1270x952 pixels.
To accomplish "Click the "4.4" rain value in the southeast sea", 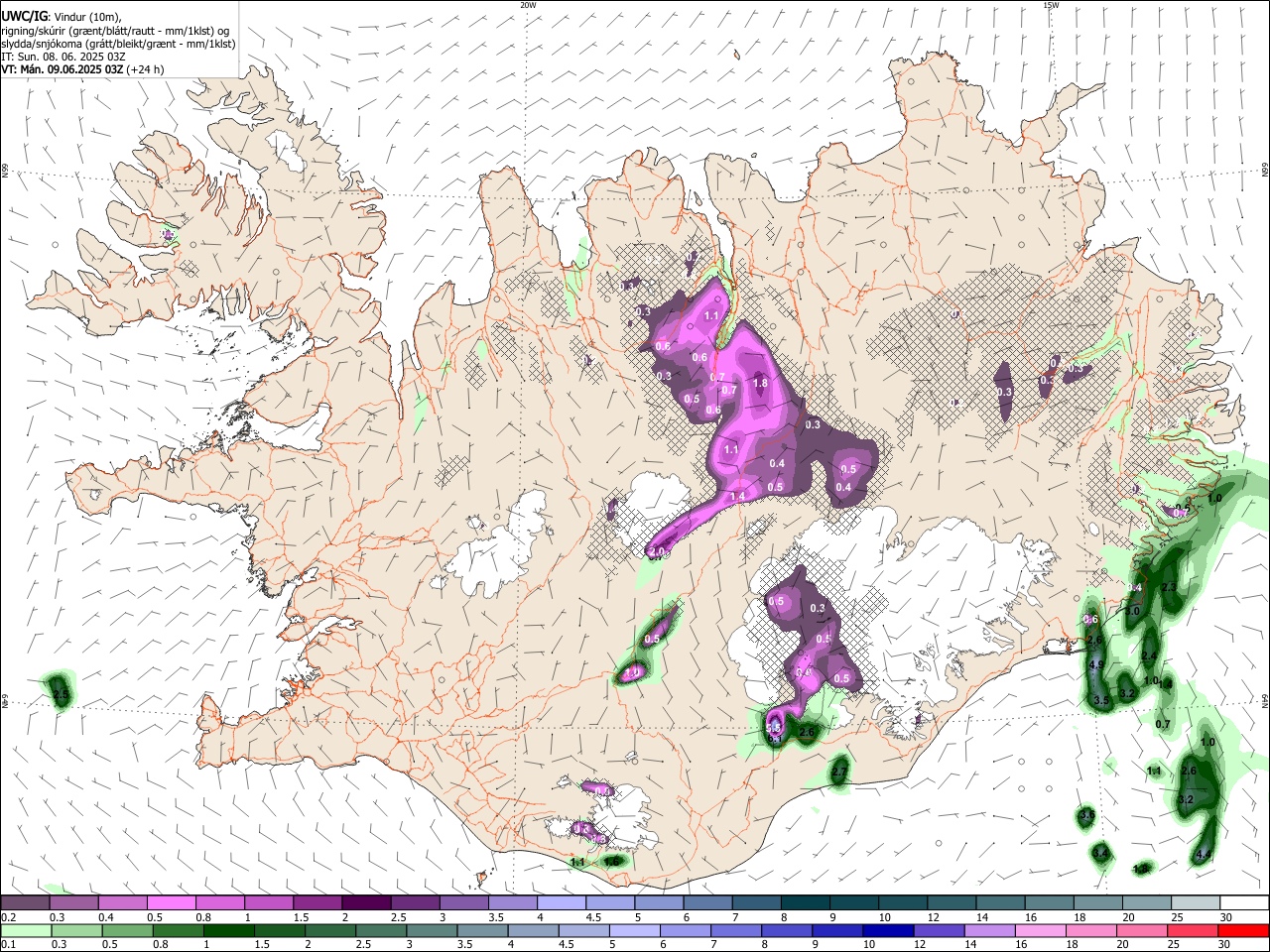I will coord(1204,854).
